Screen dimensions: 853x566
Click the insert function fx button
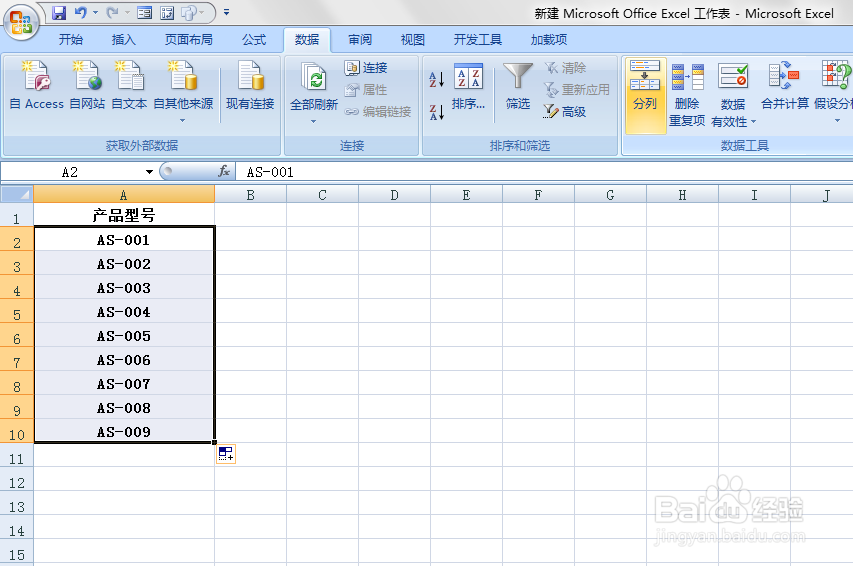(224, 171)
